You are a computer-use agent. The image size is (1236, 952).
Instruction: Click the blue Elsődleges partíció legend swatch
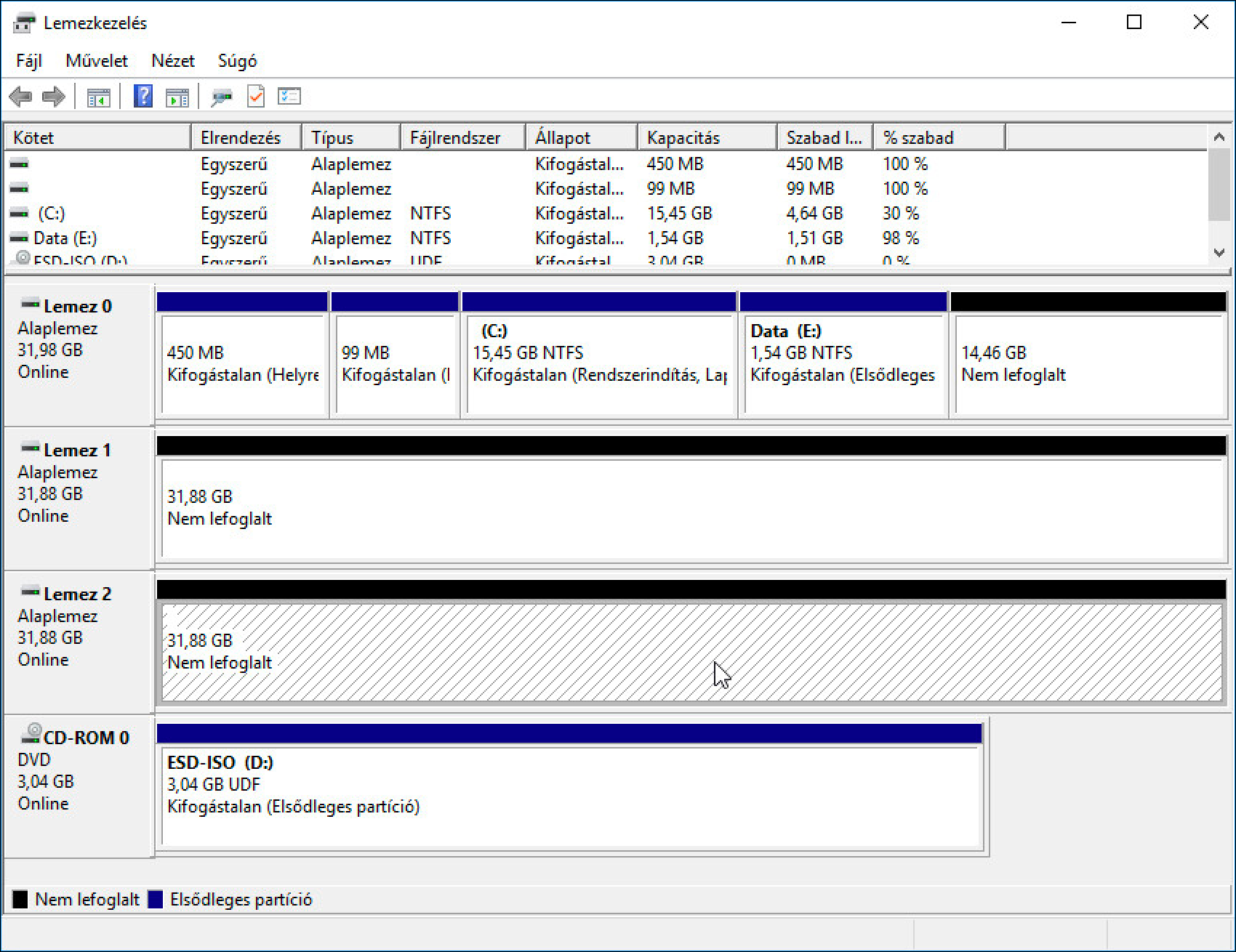[x=155, y=900]
